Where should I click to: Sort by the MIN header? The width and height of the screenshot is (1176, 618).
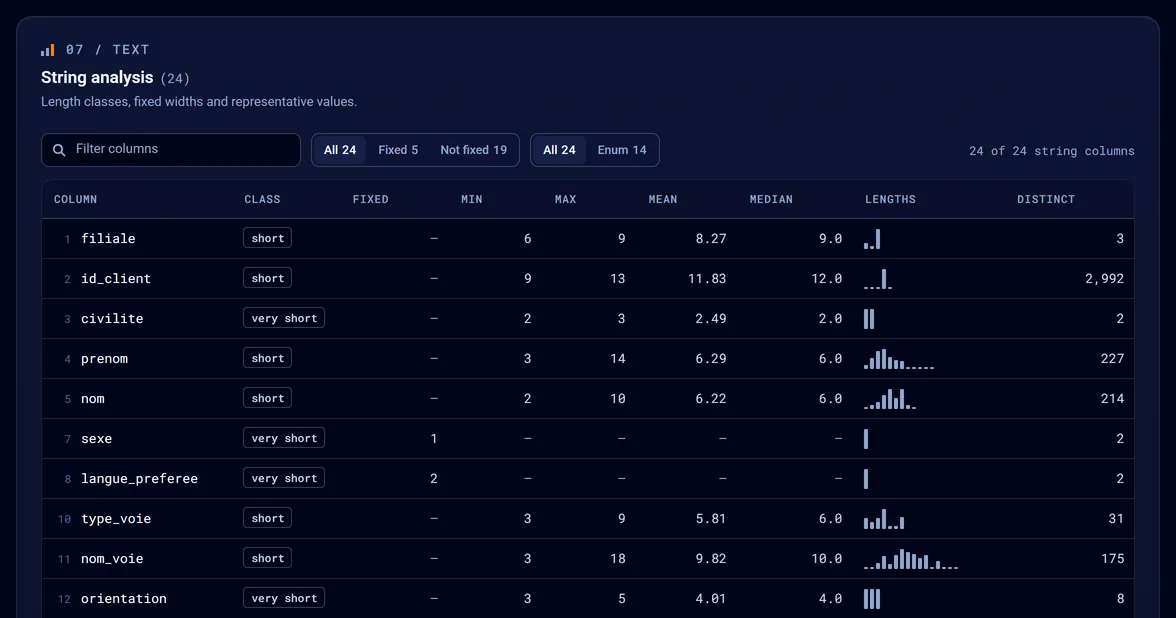[472, 200]
